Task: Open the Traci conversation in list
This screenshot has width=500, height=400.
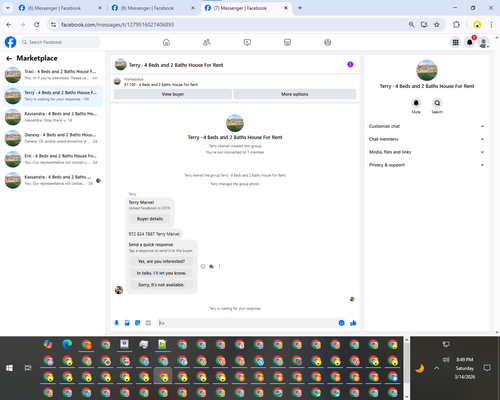Action: click(53, 75)
